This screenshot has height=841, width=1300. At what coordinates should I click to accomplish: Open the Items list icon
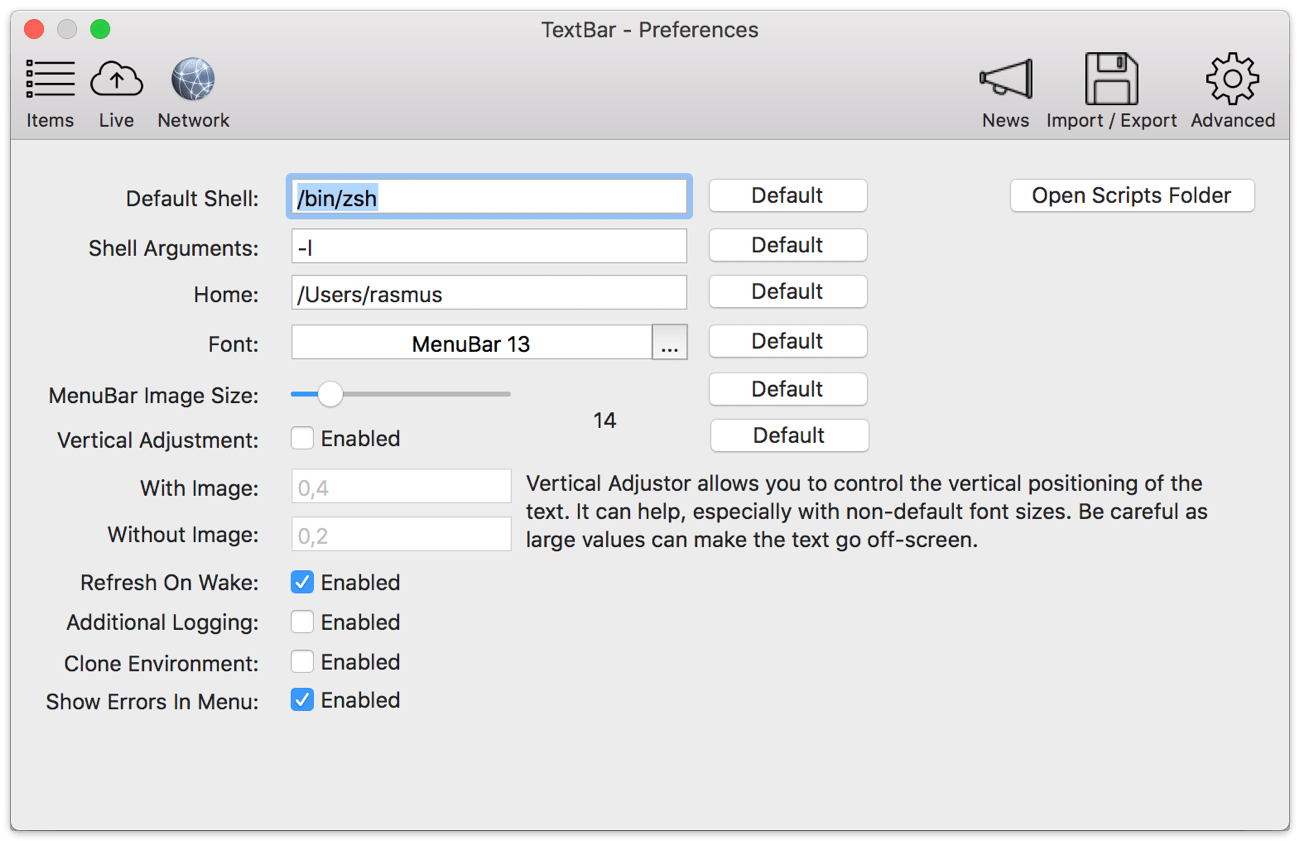point(50,80)
